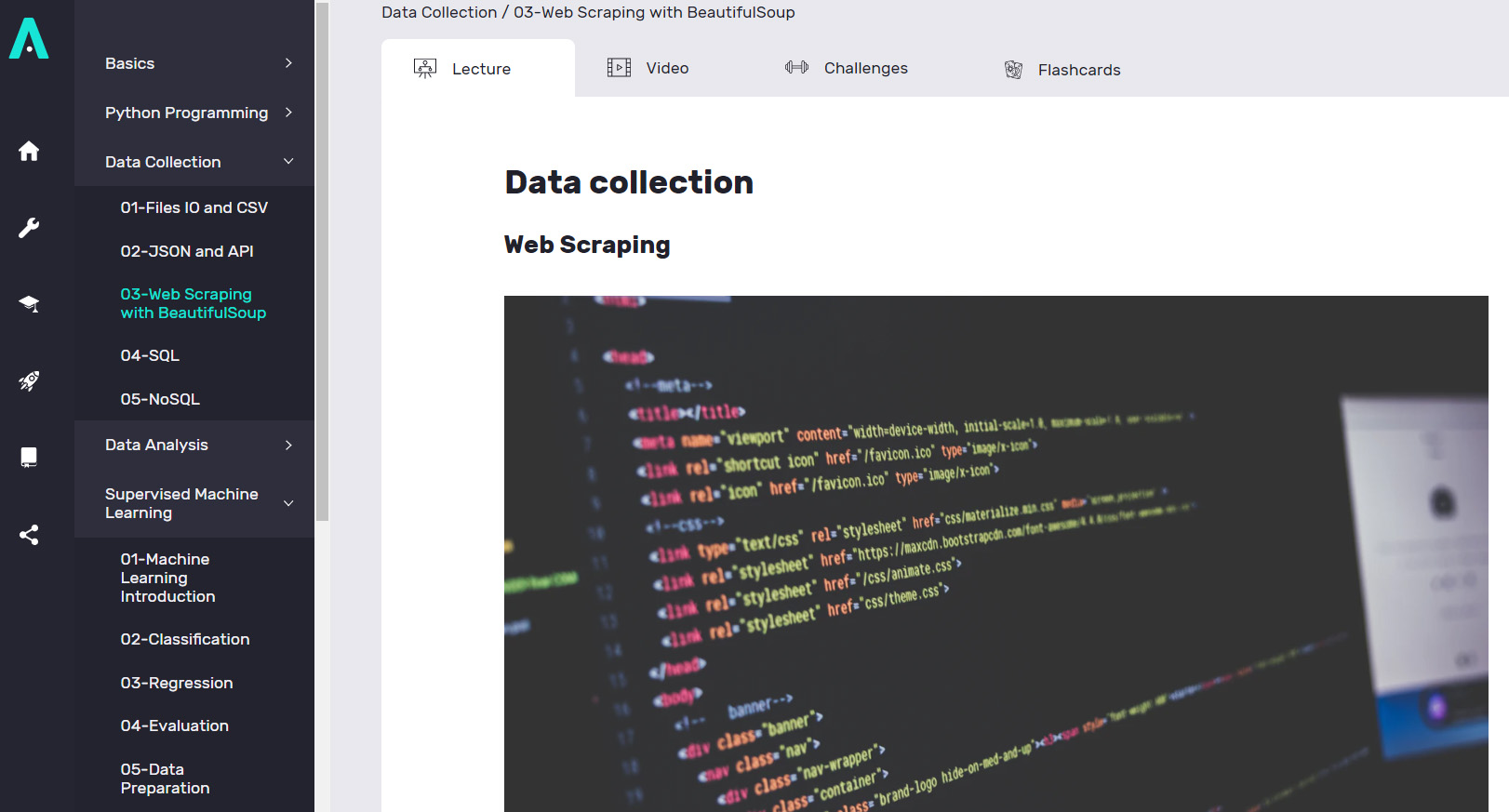Click the rocket icon in sidebar
The width and height of the screenshot is (1509, 812).
coord(29,380)
